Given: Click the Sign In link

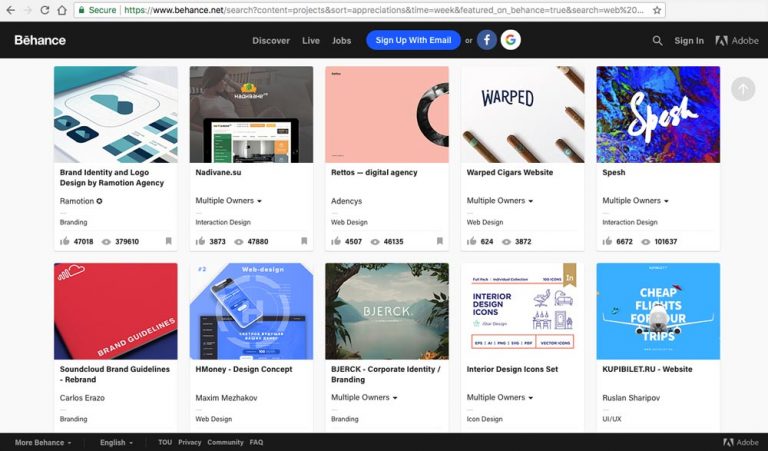Looking at the screenshot, I should (689, 41).
